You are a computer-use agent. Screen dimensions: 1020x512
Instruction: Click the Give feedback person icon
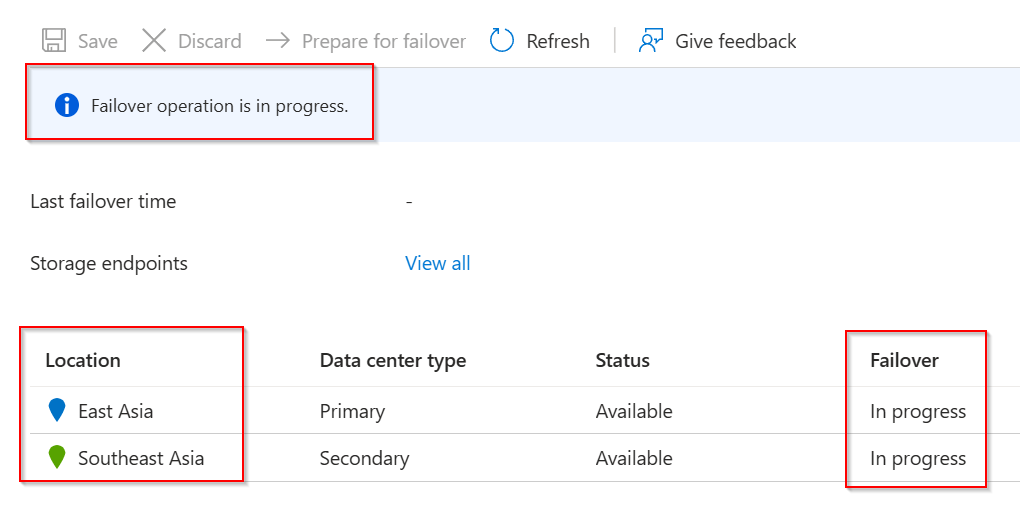click(651, 41)
